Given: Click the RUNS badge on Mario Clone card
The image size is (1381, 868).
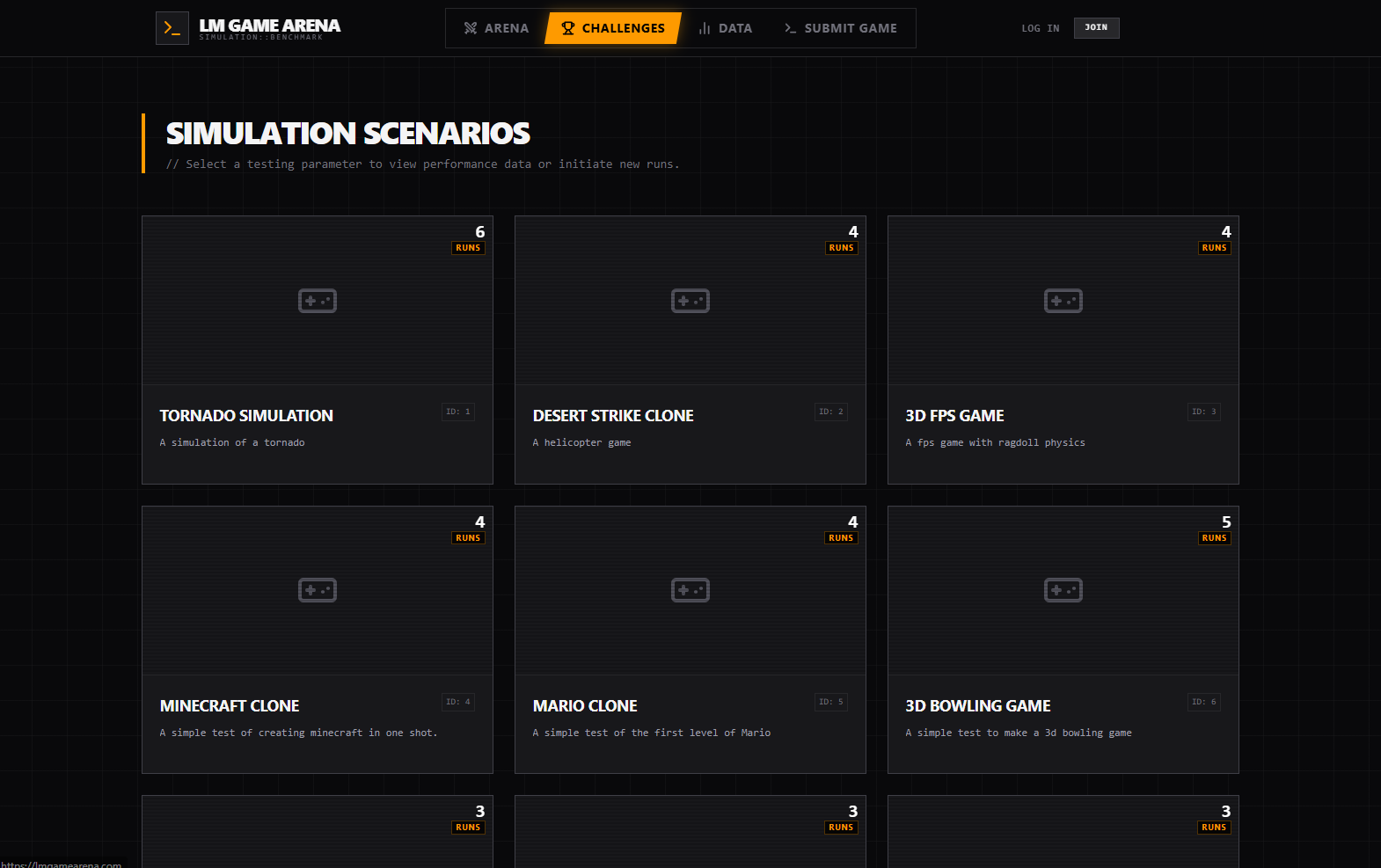Looking at the screenshot, I should click(x=841, y=538).
